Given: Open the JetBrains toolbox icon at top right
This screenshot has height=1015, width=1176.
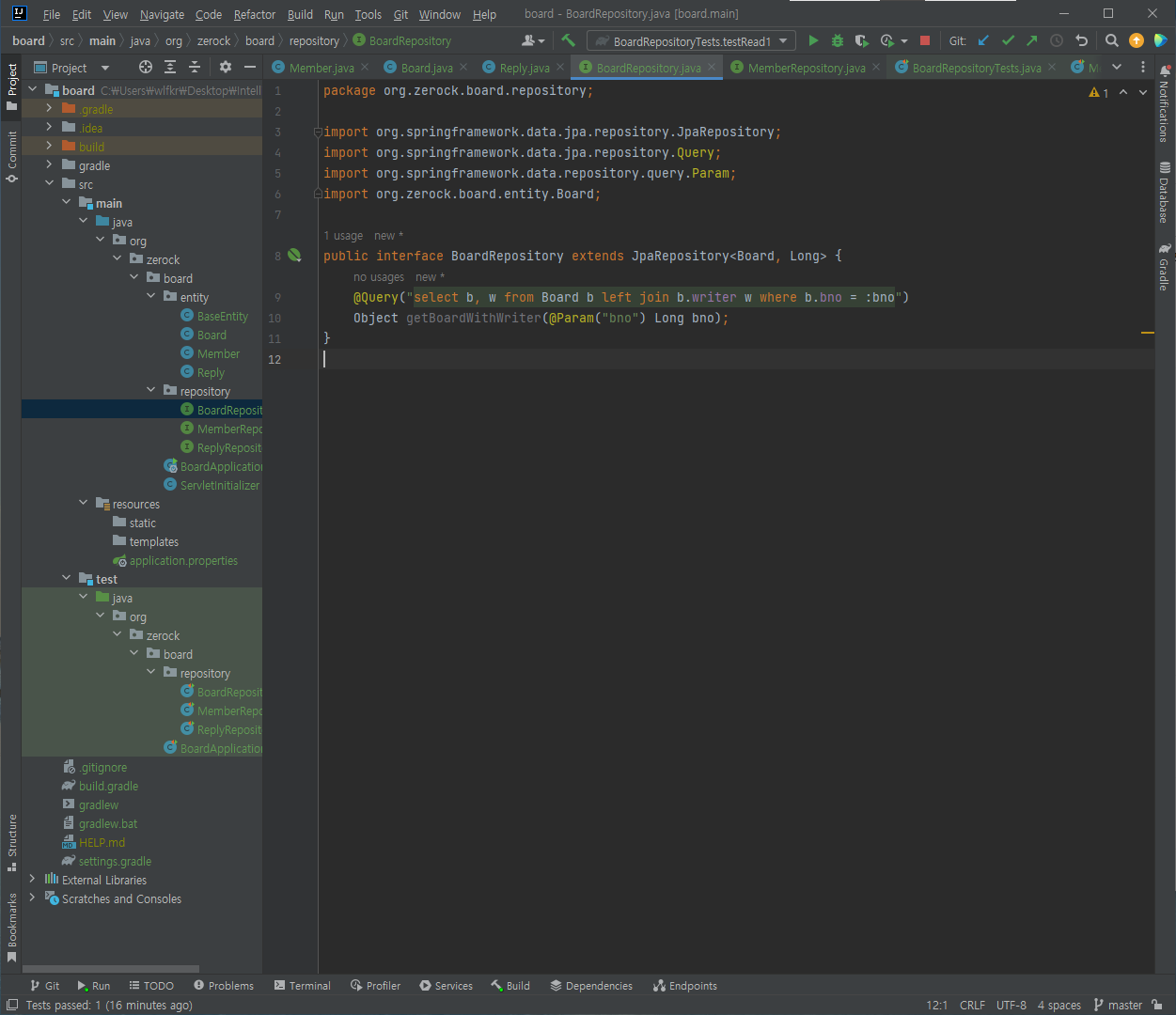Looking at the screenshot, I should tap(1161, 40).
